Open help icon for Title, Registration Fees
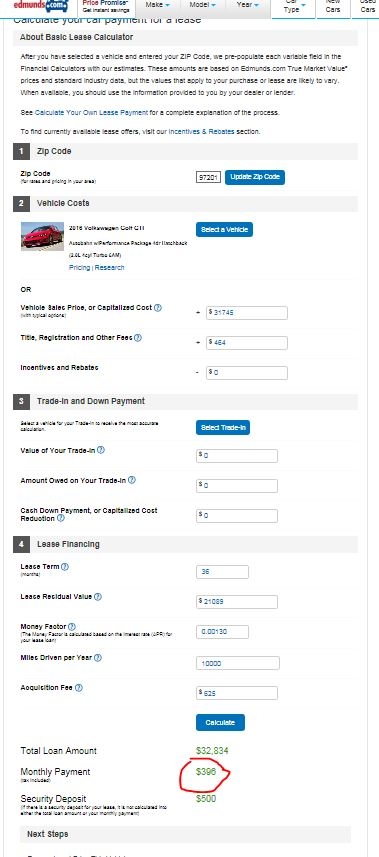The image size is (379, 857). 138,338
